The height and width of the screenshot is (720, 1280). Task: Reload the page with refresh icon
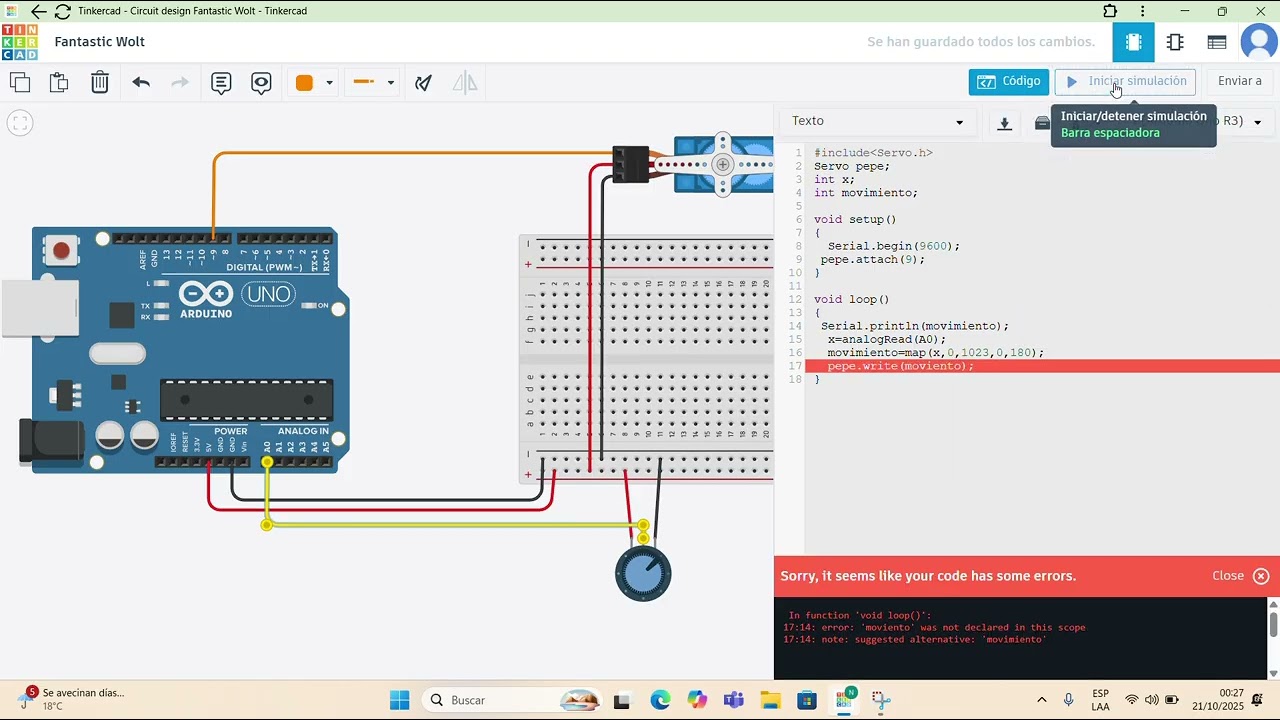(63, 12)
